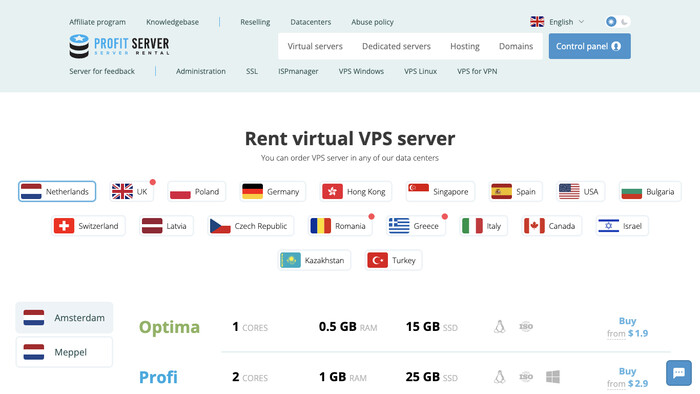Choose the Turkey flag button

click(393, 260)
